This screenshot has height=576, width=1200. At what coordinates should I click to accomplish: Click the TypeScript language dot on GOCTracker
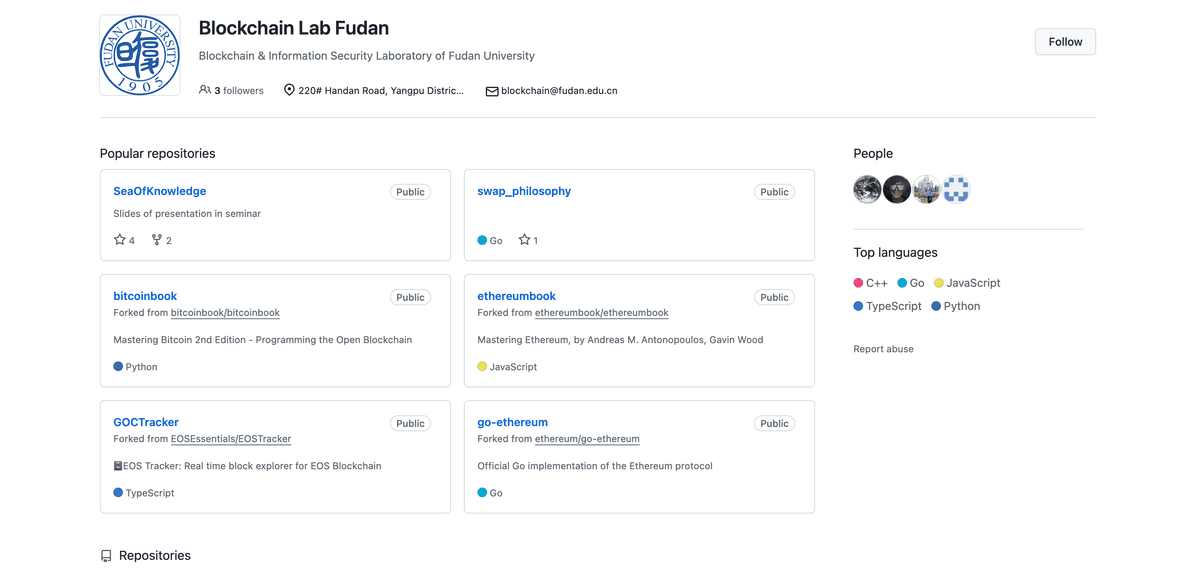coord(118,492)
